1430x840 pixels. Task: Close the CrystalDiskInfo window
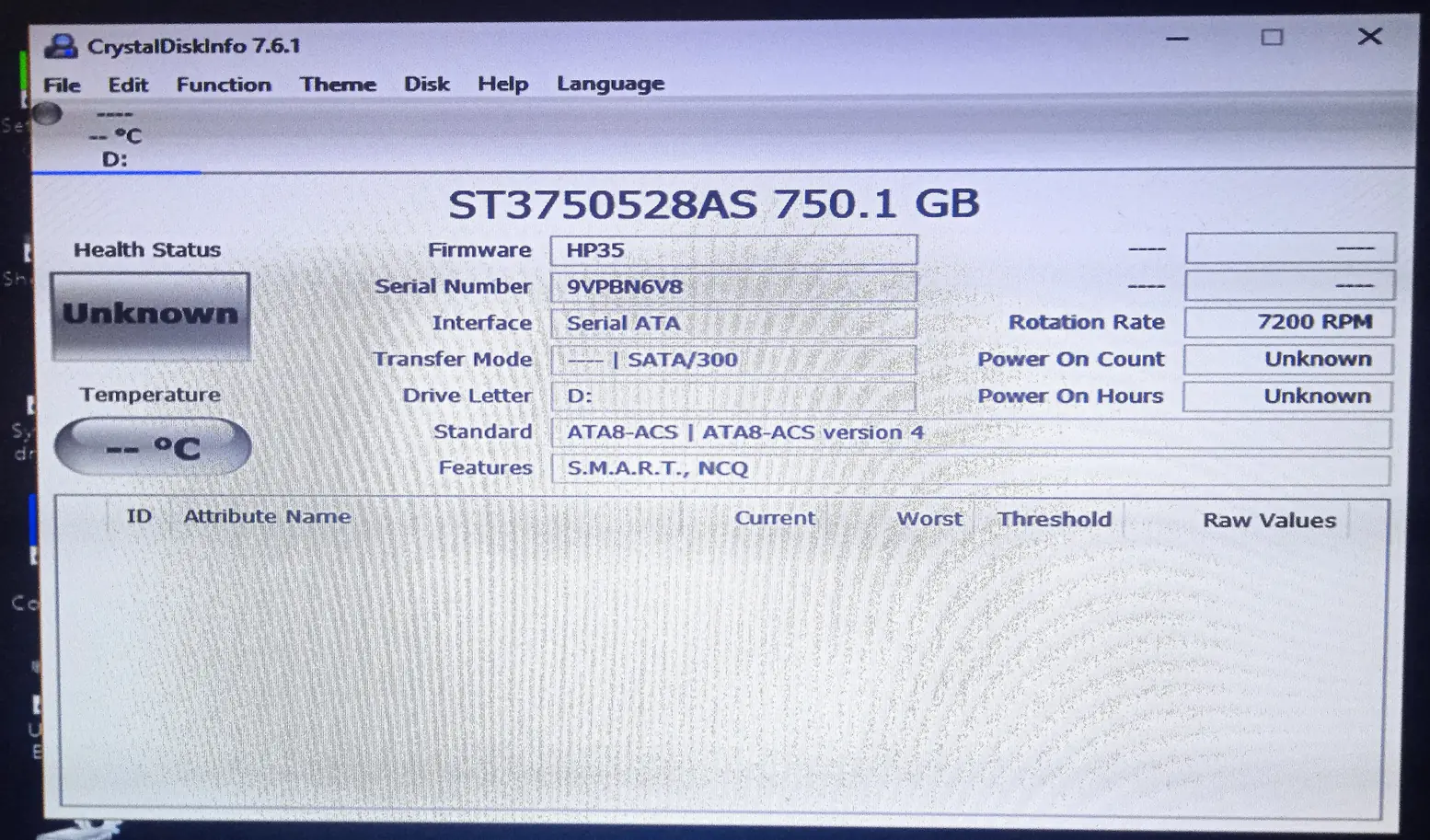(1369, 36)
